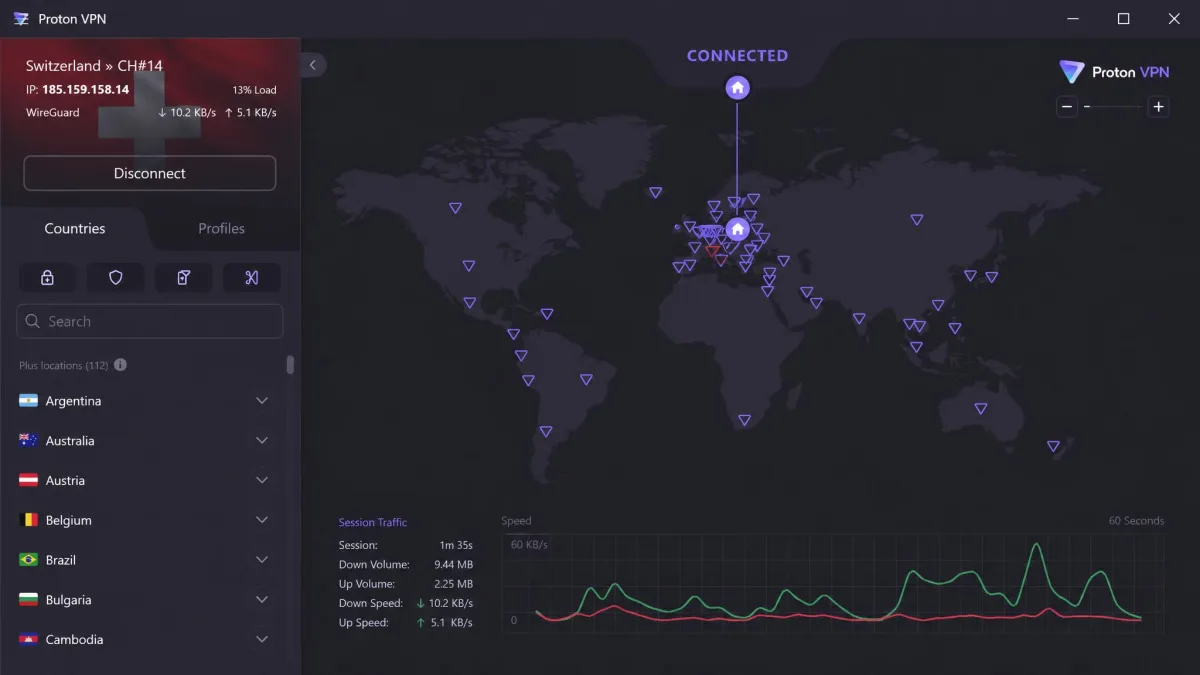Click the Austria flag icon
1200x675 pixels.
pos(29,481)
